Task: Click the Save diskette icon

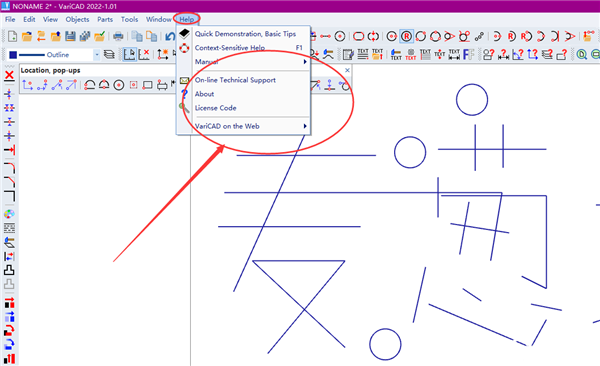Action: pyautogui.click(x=70, y=36)
